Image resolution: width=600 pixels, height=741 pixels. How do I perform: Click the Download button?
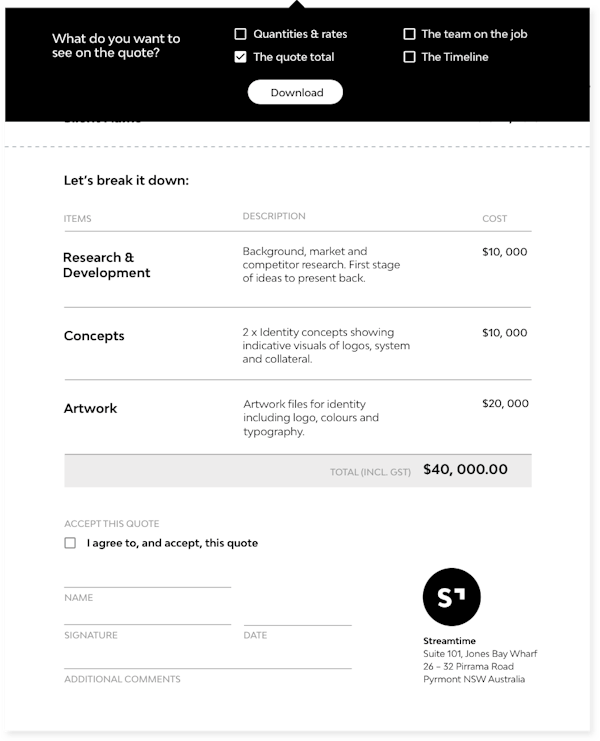[295, 92]
